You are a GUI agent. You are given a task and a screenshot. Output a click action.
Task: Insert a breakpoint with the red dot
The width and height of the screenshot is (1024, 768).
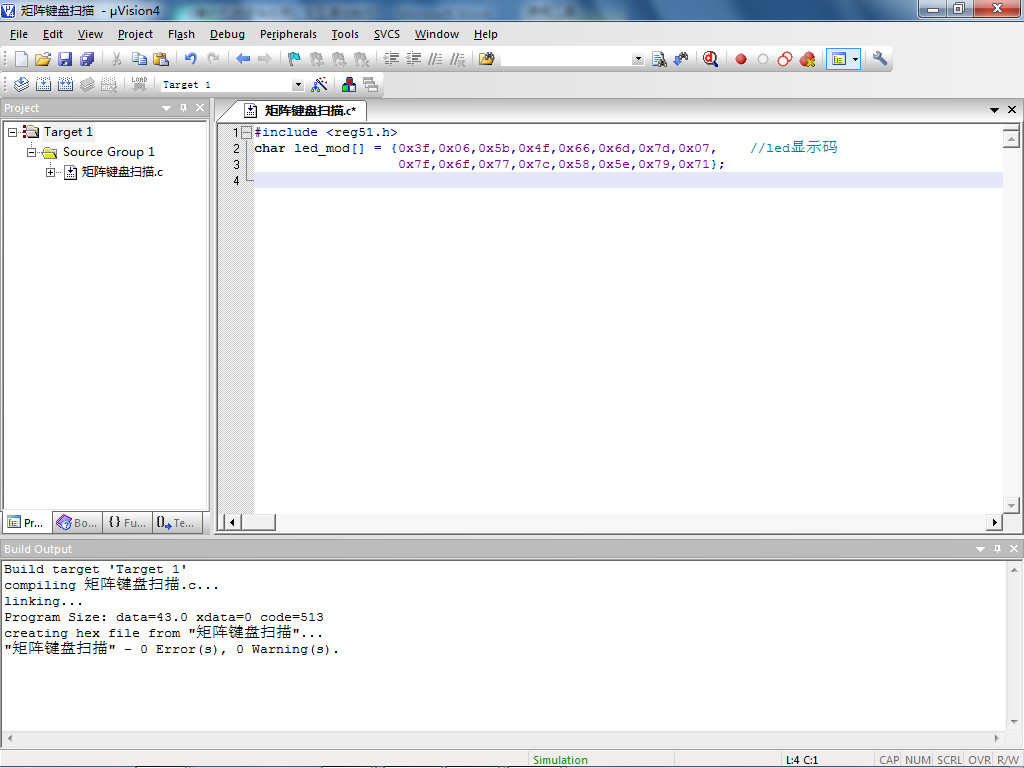click(x=741, y=59)
